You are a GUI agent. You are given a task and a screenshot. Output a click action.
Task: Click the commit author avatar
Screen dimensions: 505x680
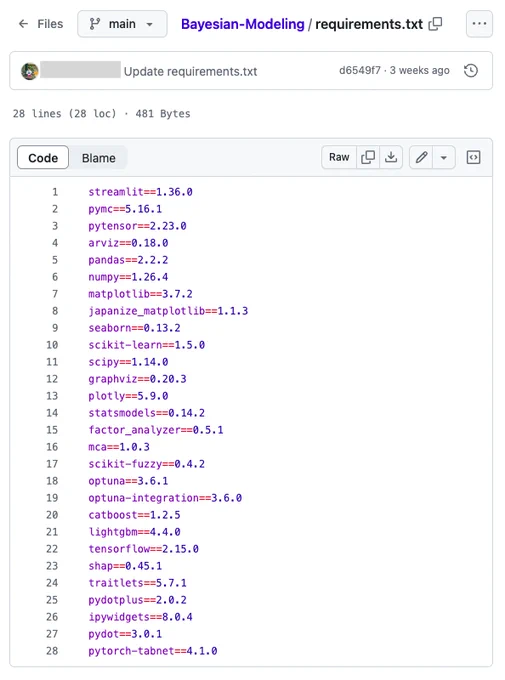(30, 71)
